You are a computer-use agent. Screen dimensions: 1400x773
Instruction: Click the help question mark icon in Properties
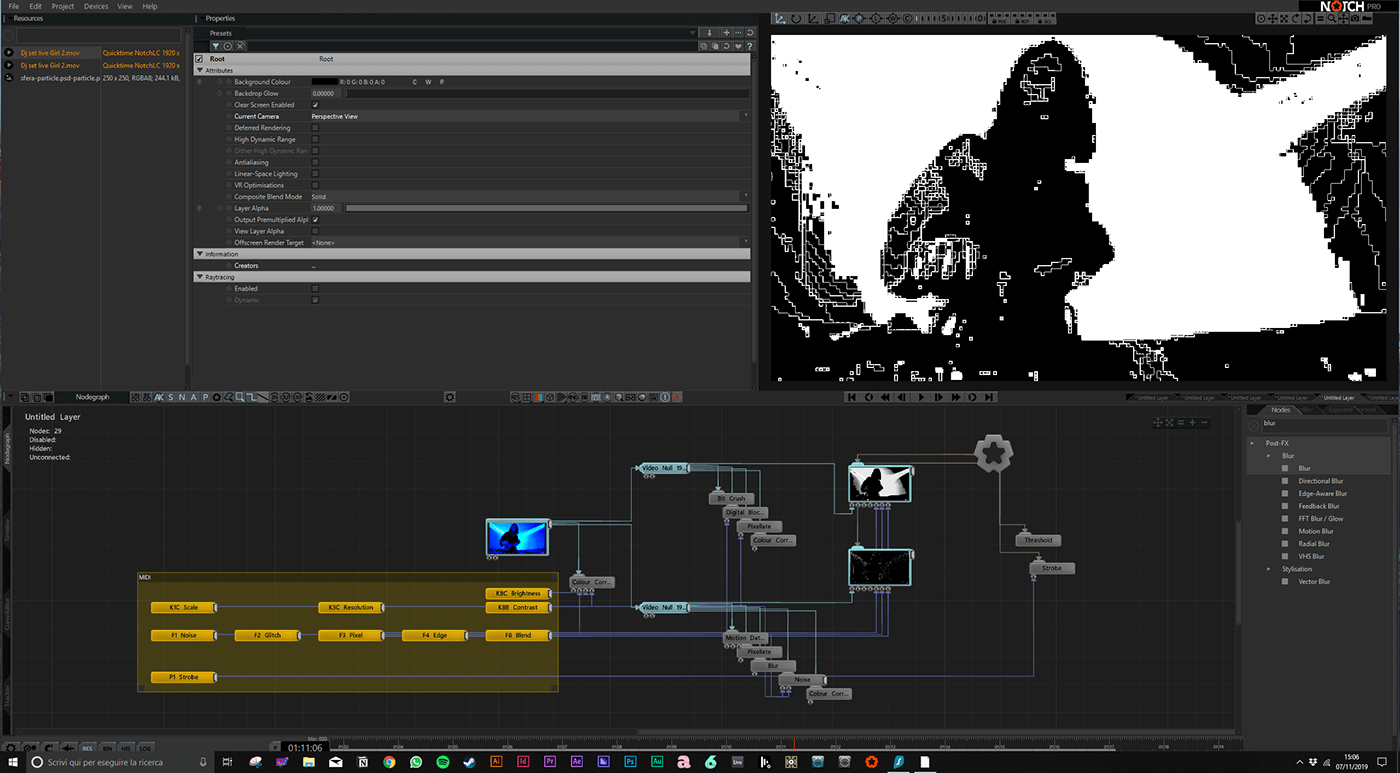click(x=749, y=46)
